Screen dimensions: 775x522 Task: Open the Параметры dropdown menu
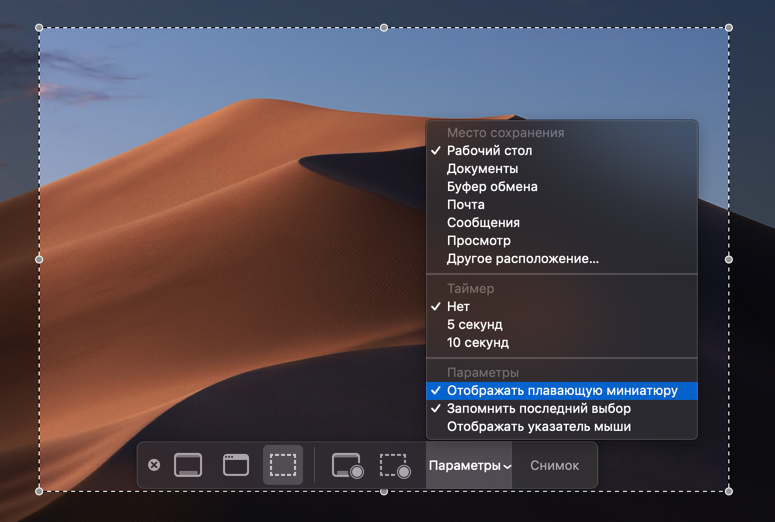469,466
